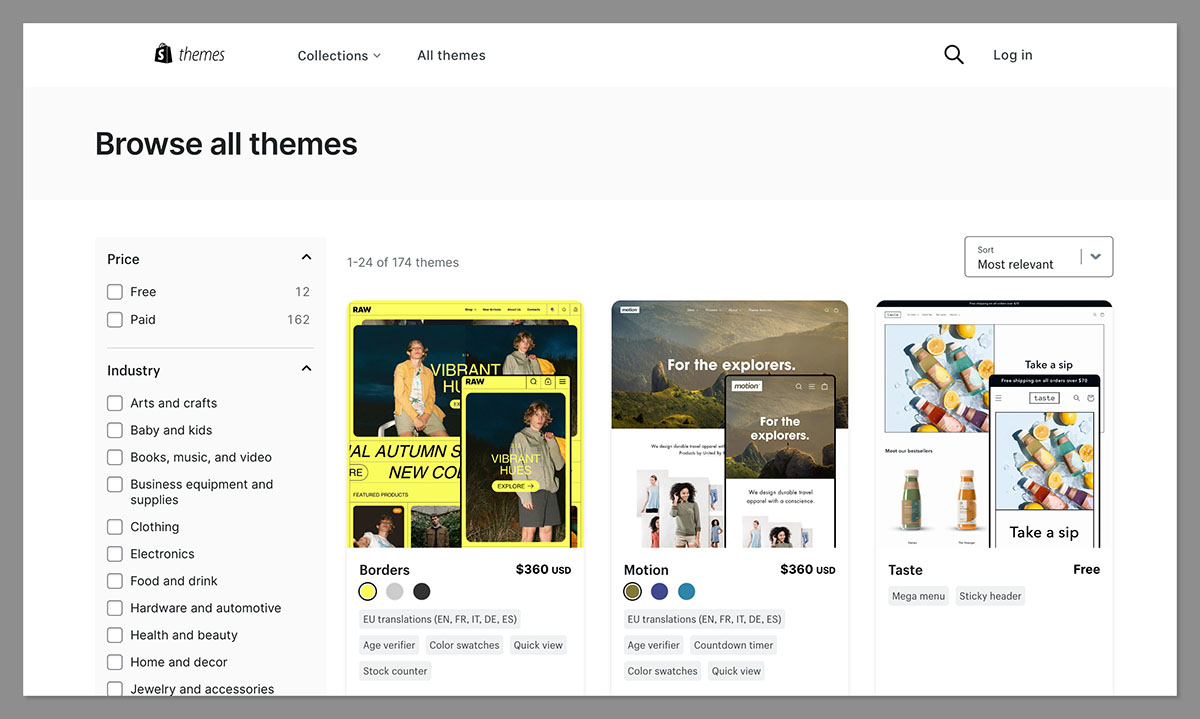Check the Free price filter
Image resolution: width=1200 pixels, height=719 pixels.
click(115, 291)
